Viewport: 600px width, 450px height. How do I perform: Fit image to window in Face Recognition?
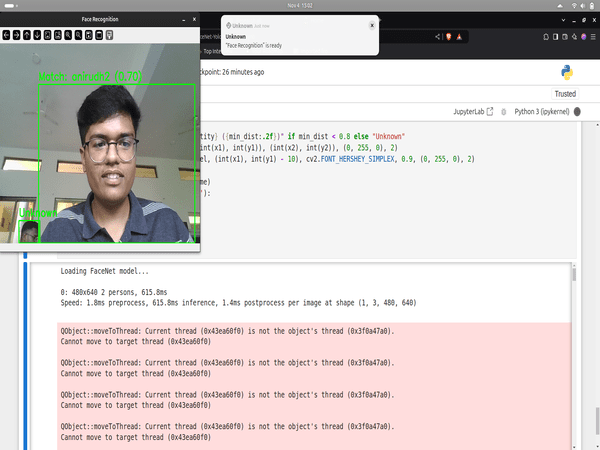[x=58, y=35]
